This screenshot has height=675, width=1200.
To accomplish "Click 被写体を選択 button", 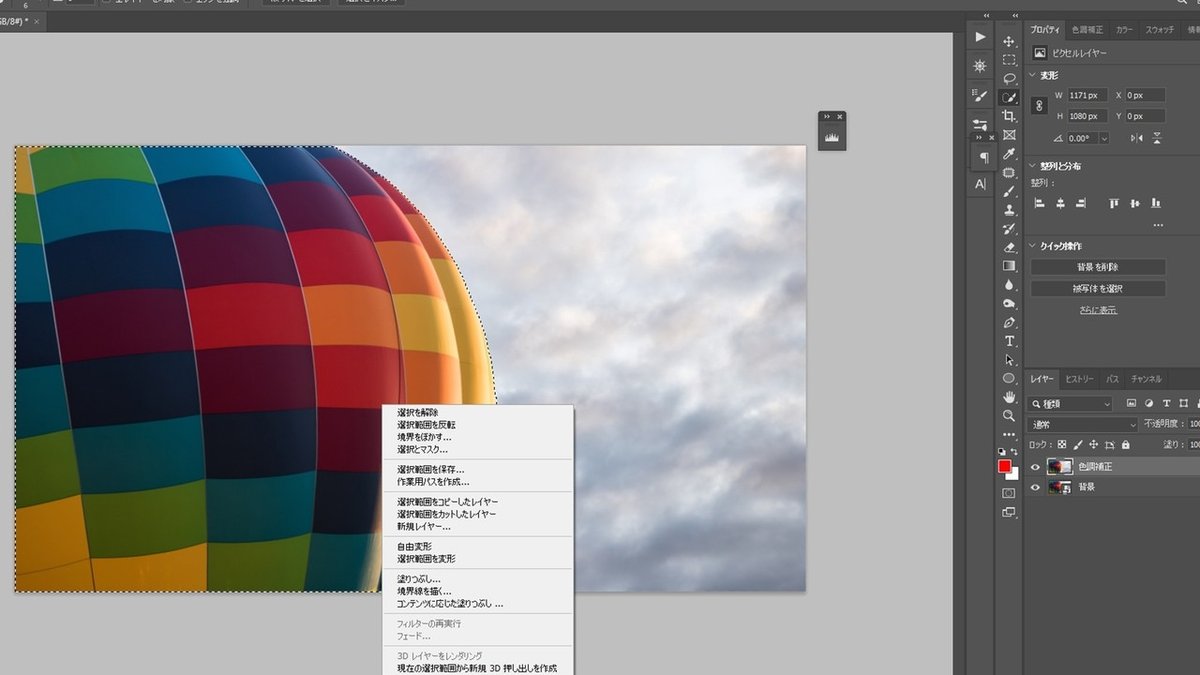I will [x=1098, y=288].
